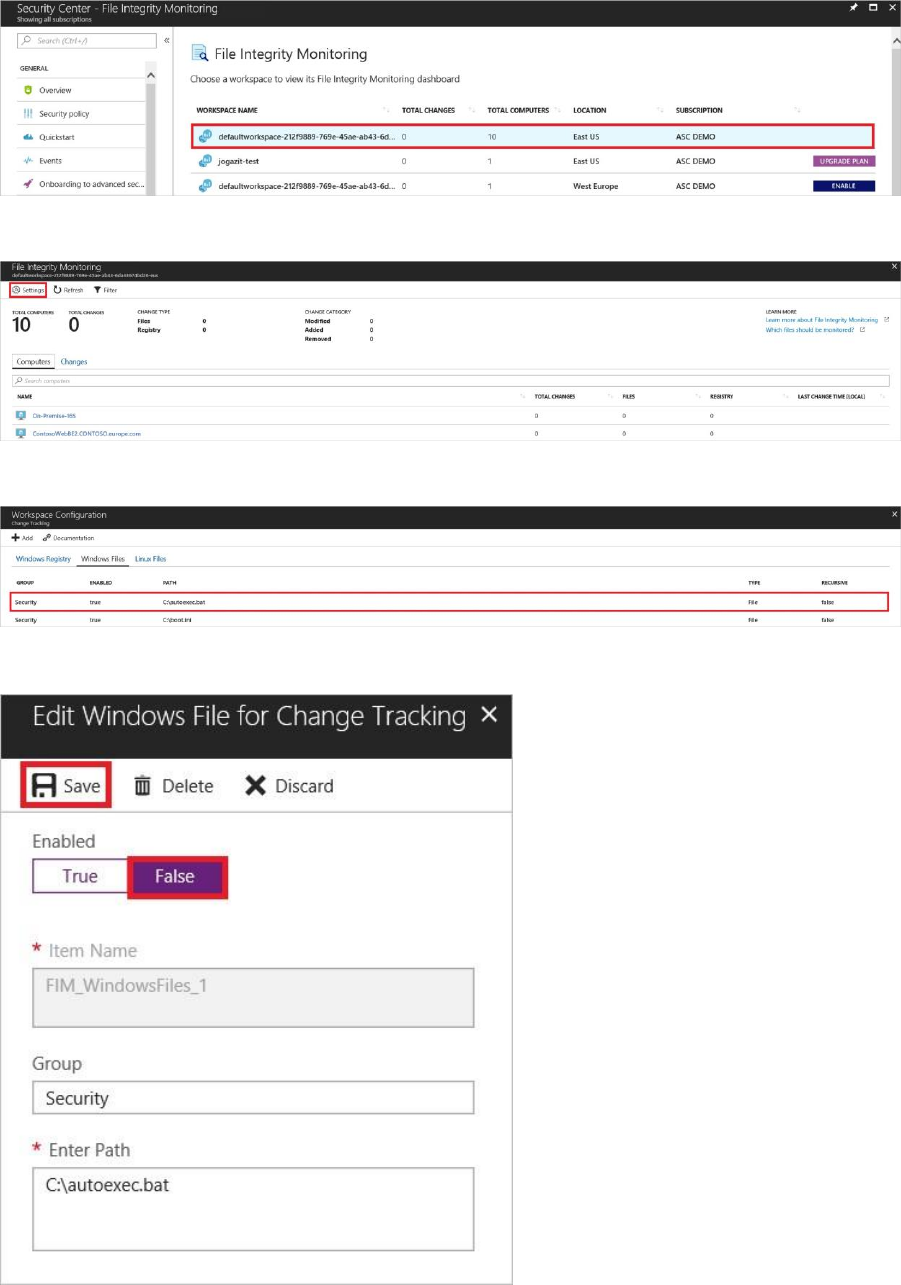Click the Group field containing Security

[x=253, y=1098]
